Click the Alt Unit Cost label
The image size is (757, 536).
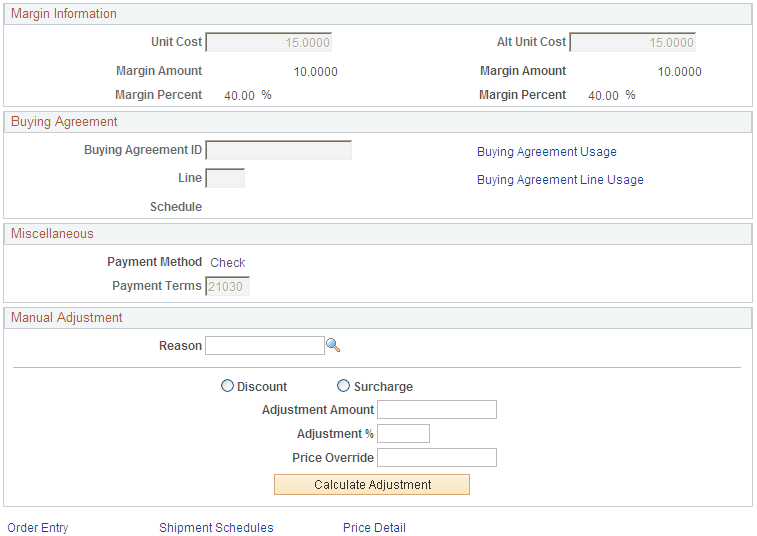[x=531, y=42]
